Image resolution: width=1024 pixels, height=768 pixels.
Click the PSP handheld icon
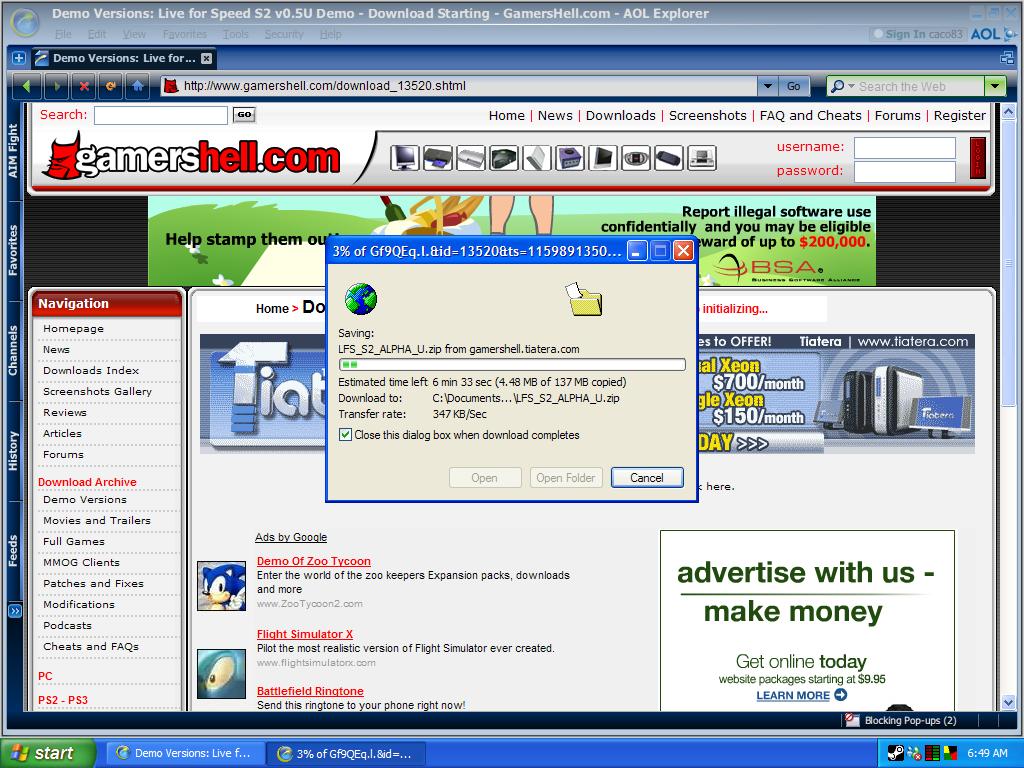(669, 158)
